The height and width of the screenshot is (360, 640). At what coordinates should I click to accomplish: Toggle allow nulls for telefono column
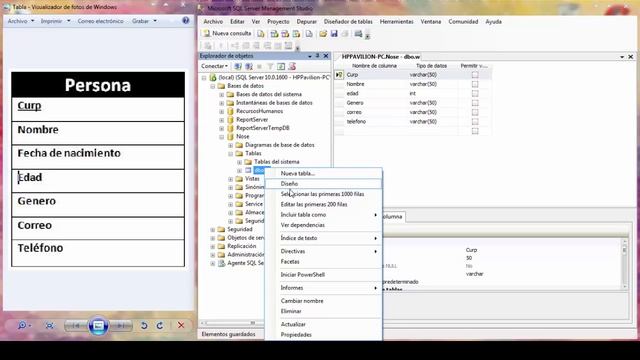click(475, 122)
